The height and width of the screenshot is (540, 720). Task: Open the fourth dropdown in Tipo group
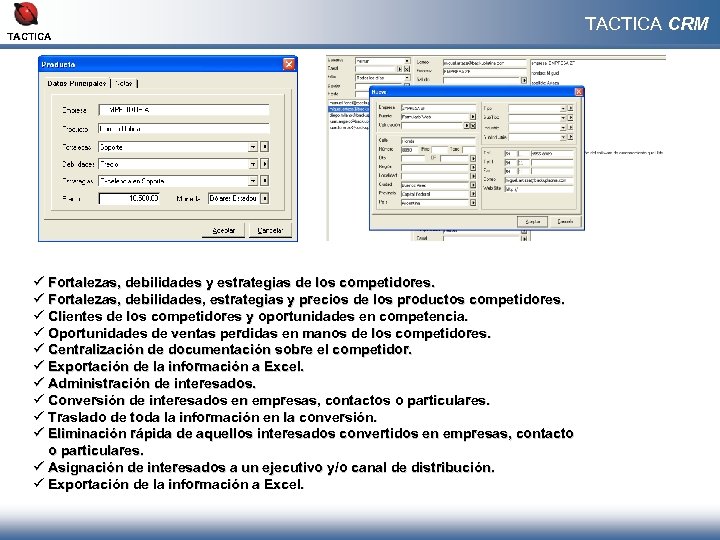[x=563, y=137]
